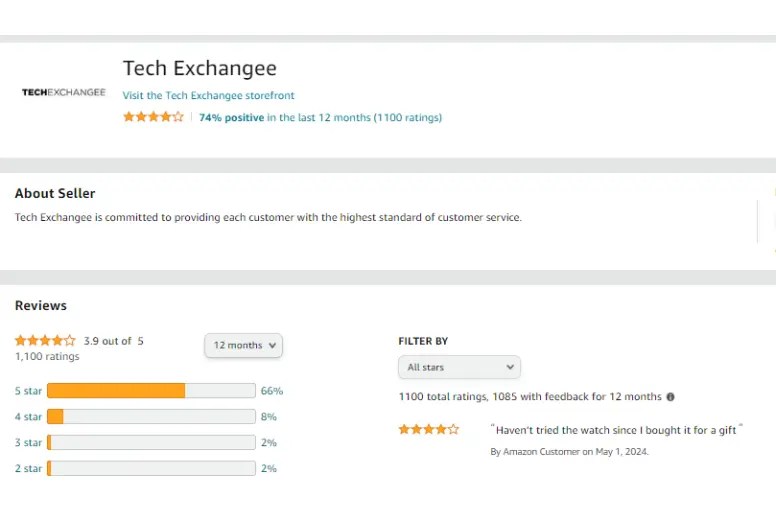Image resolution: width=776 pixels, height=512 pixels.
Task: Click the Tech Exchangee logo image
Action: point(63,92)
